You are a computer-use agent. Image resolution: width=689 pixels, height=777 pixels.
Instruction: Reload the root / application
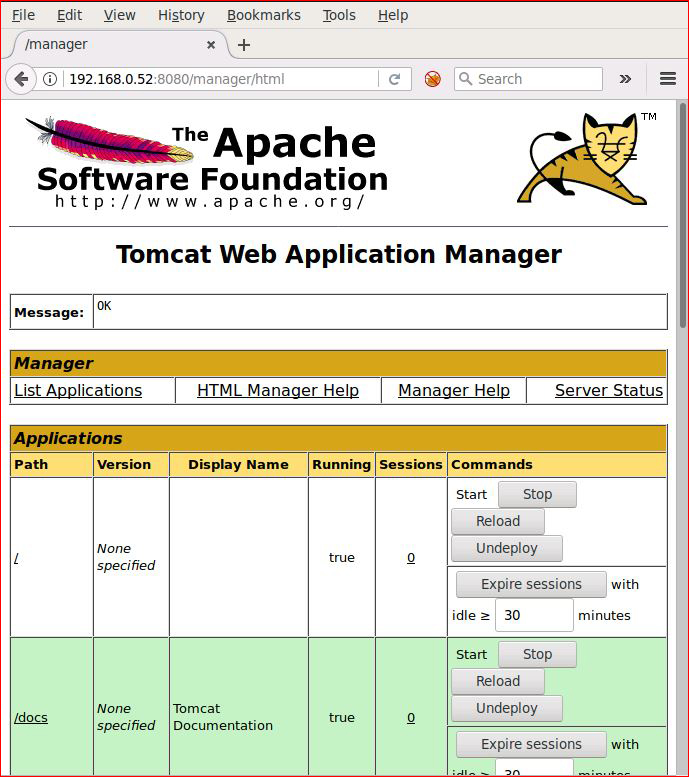[498, 521]
